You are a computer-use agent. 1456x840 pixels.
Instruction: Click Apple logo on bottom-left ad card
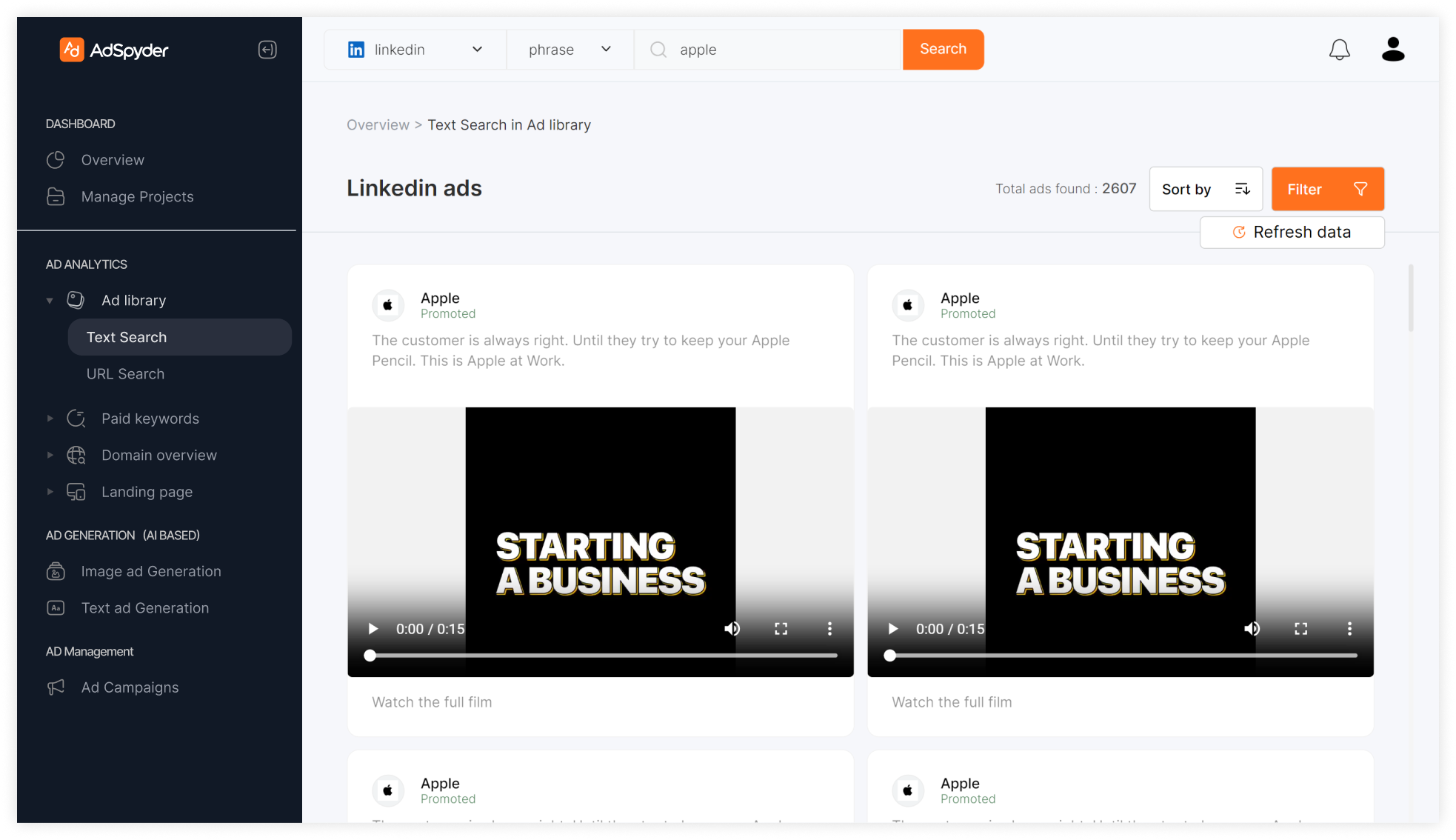point(388,790)
